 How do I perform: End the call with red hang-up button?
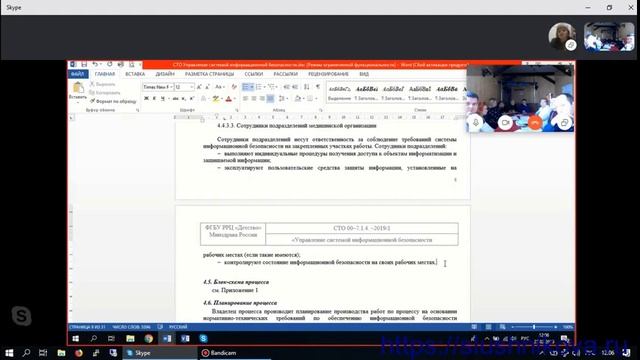tap(535, 122)
